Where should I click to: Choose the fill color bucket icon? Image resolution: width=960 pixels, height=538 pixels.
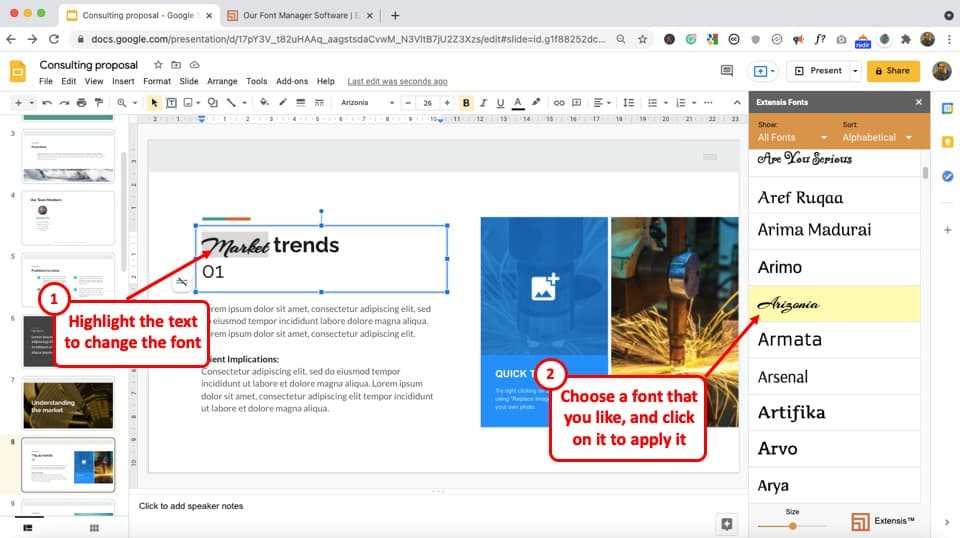point(264,103)
